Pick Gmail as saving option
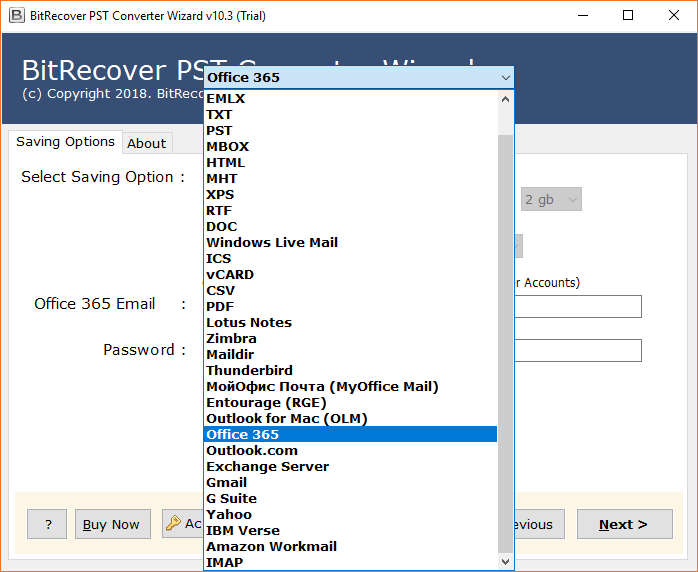 350,483
